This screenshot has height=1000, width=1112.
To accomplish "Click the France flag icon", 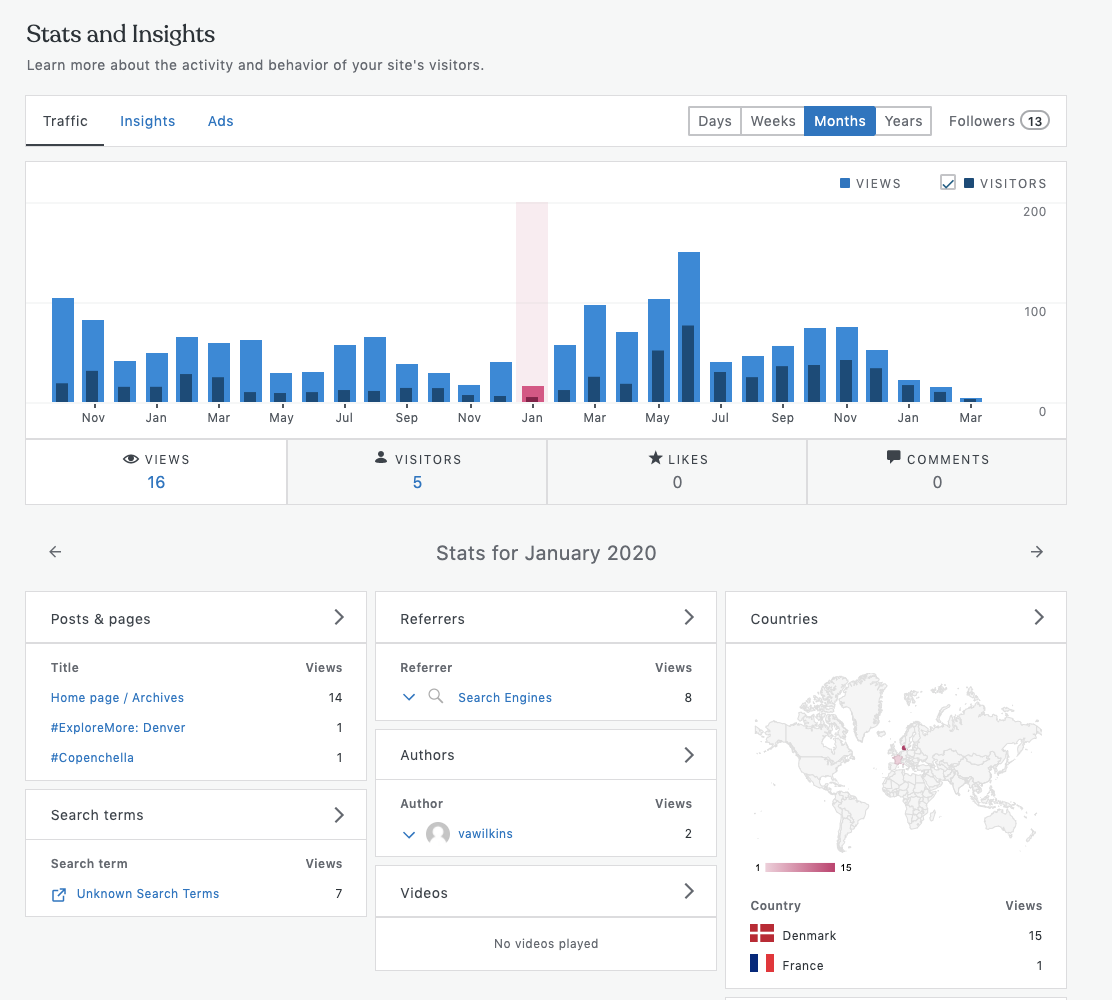I will [x=762, y=964].
